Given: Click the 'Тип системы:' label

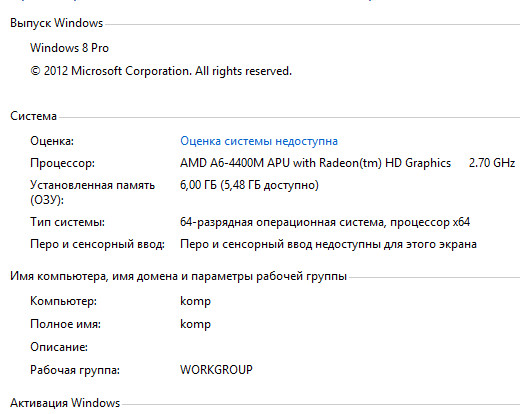Looking at the screenshot, I should [67, 222].
